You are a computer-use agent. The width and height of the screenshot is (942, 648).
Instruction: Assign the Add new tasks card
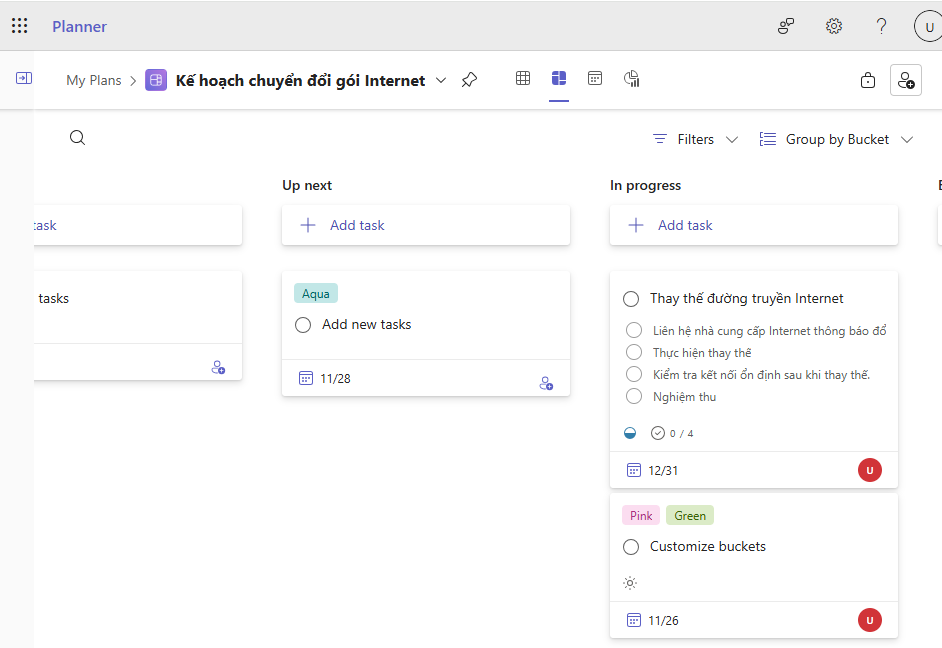point(546,382)
